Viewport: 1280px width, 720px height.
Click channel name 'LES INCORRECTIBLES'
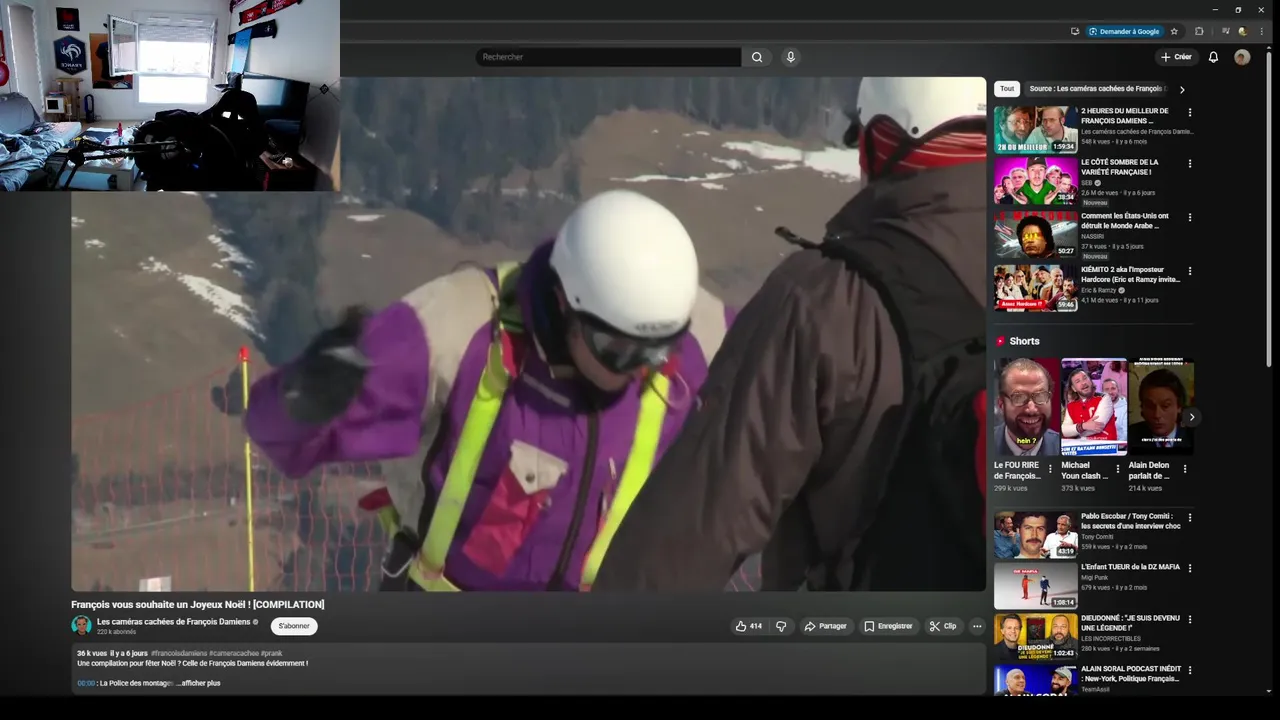1111,638
